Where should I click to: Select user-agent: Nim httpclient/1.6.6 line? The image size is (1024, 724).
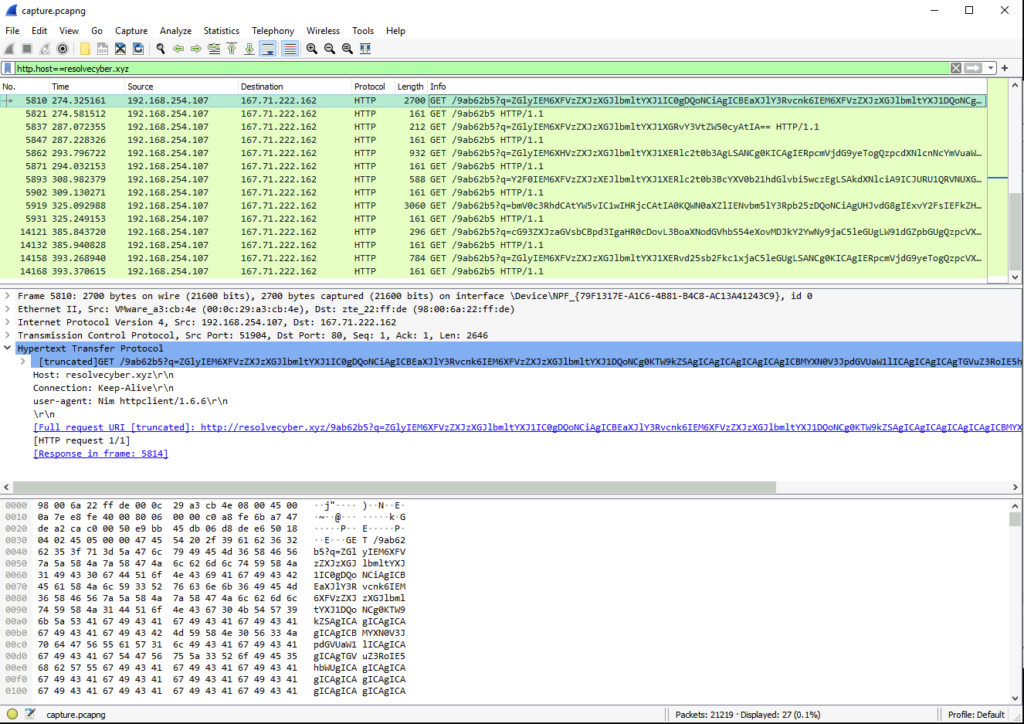click(131, 401)
